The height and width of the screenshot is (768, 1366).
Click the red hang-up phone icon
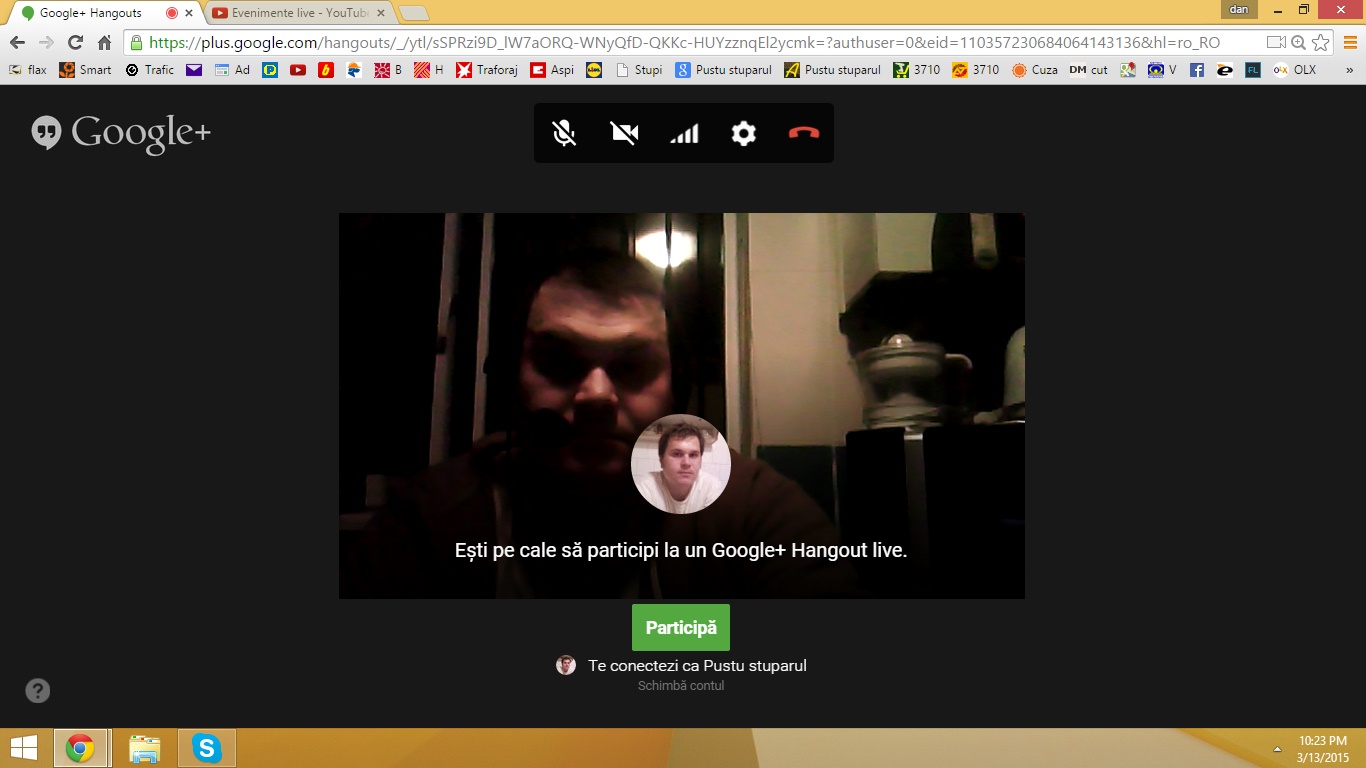[x=804, y=133]
